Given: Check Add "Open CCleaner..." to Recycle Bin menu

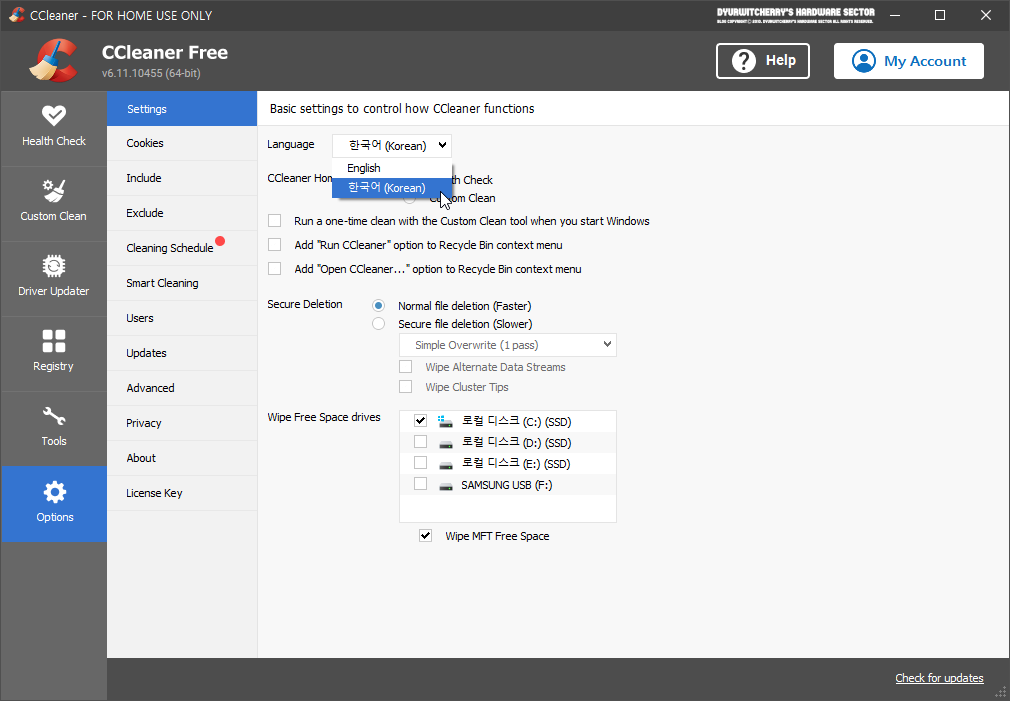Looking at the screenshot, I should tap(274, 269).
